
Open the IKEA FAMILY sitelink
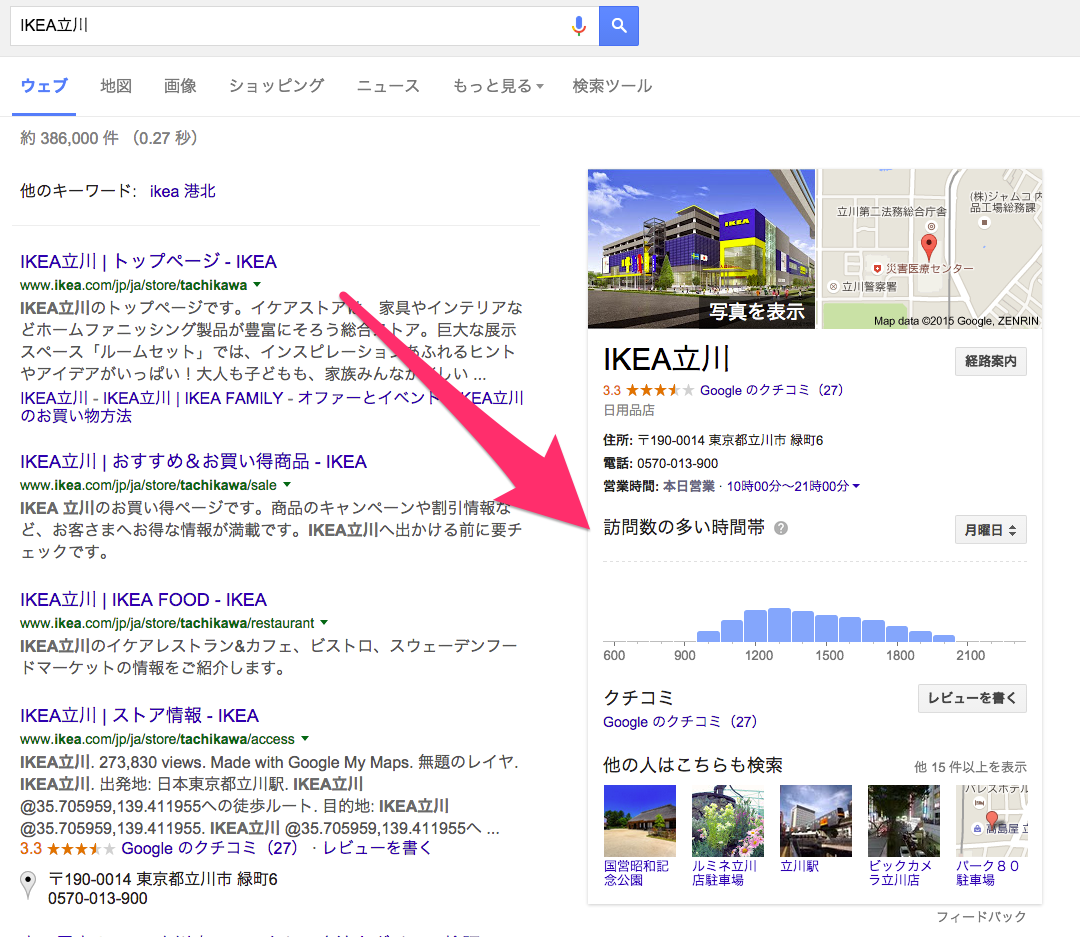pos(233,398)
